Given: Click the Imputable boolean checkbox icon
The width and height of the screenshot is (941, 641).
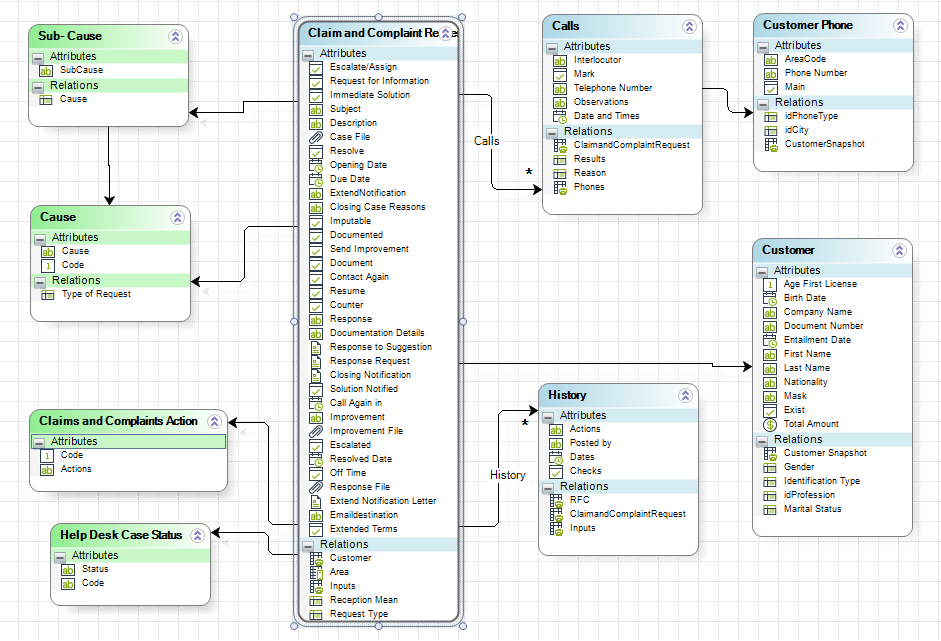Looking at the screenshot, I should tap(316, 221).
